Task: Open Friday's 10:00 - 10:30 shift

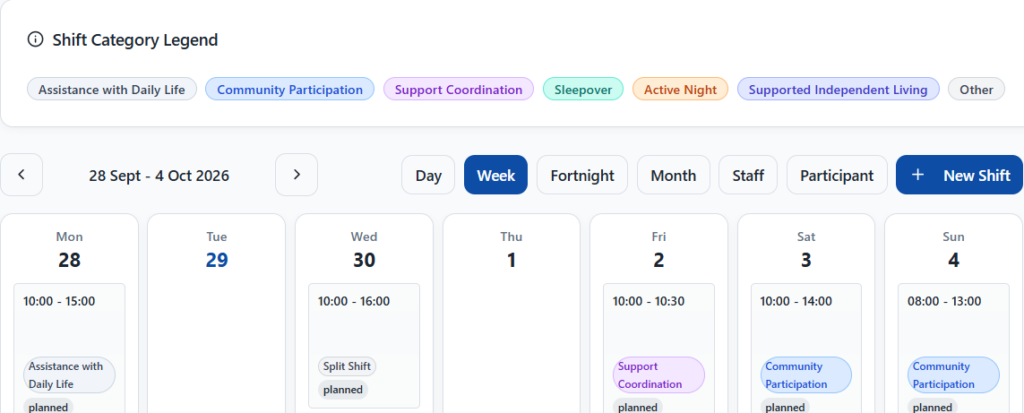Action: click(x=658, y=348)
